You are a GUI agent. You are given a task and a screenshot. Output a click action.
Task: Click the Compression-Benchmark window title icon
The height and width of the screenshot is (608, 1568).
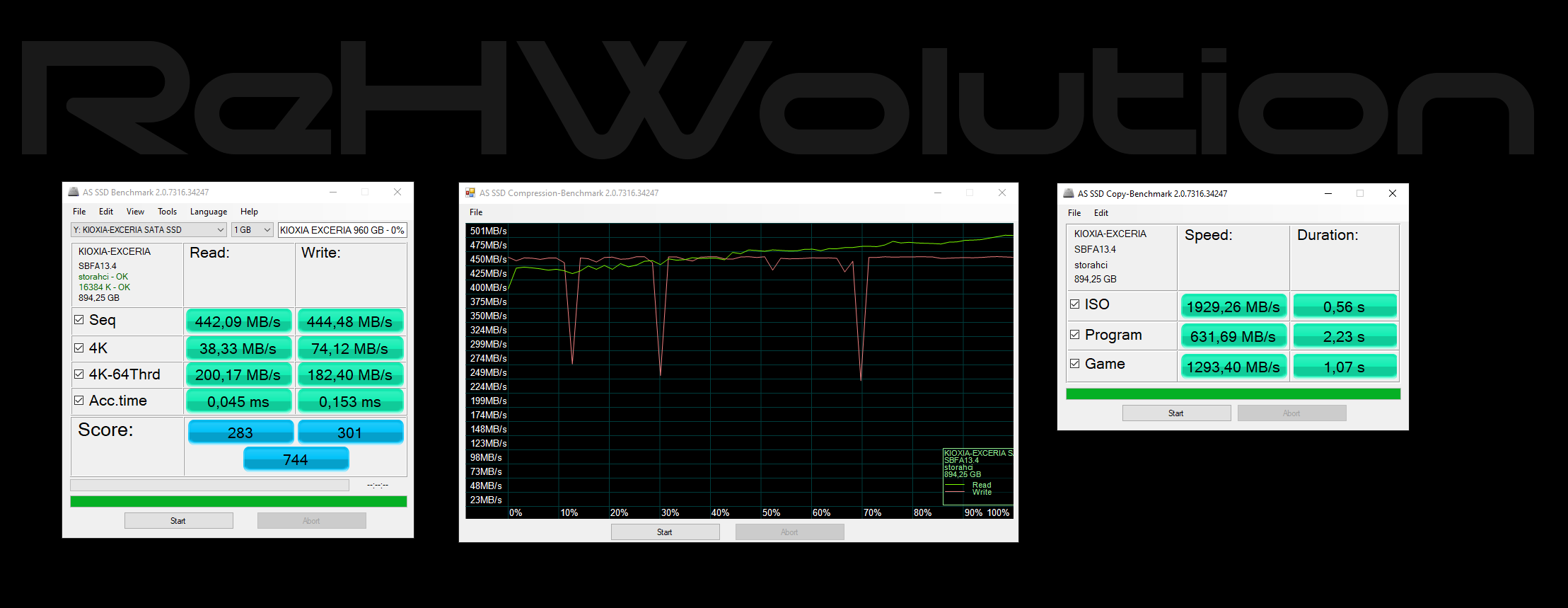(470, 193)
